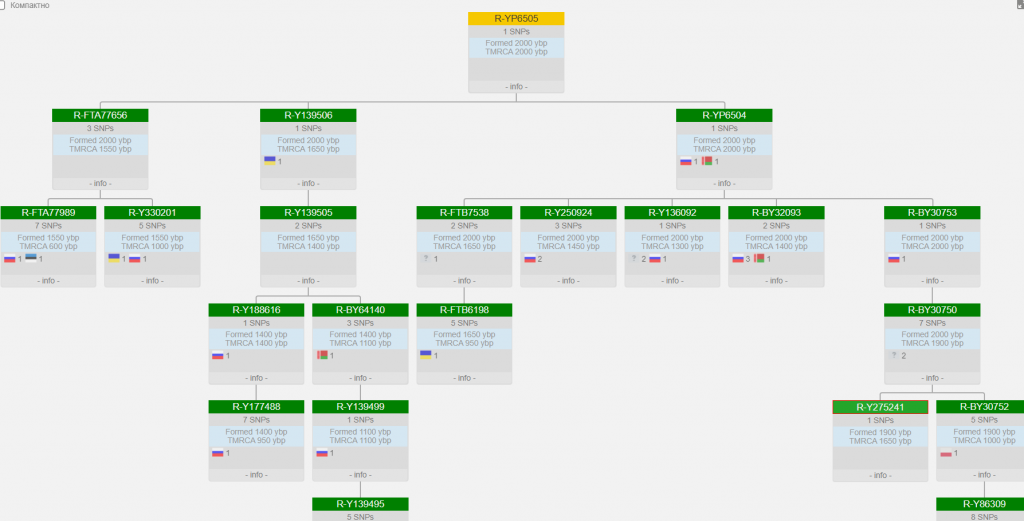This screenshot has width=1024, height=521.
Task: Select the yellow R-YP6505 root header
Action: tap(516, 19)
